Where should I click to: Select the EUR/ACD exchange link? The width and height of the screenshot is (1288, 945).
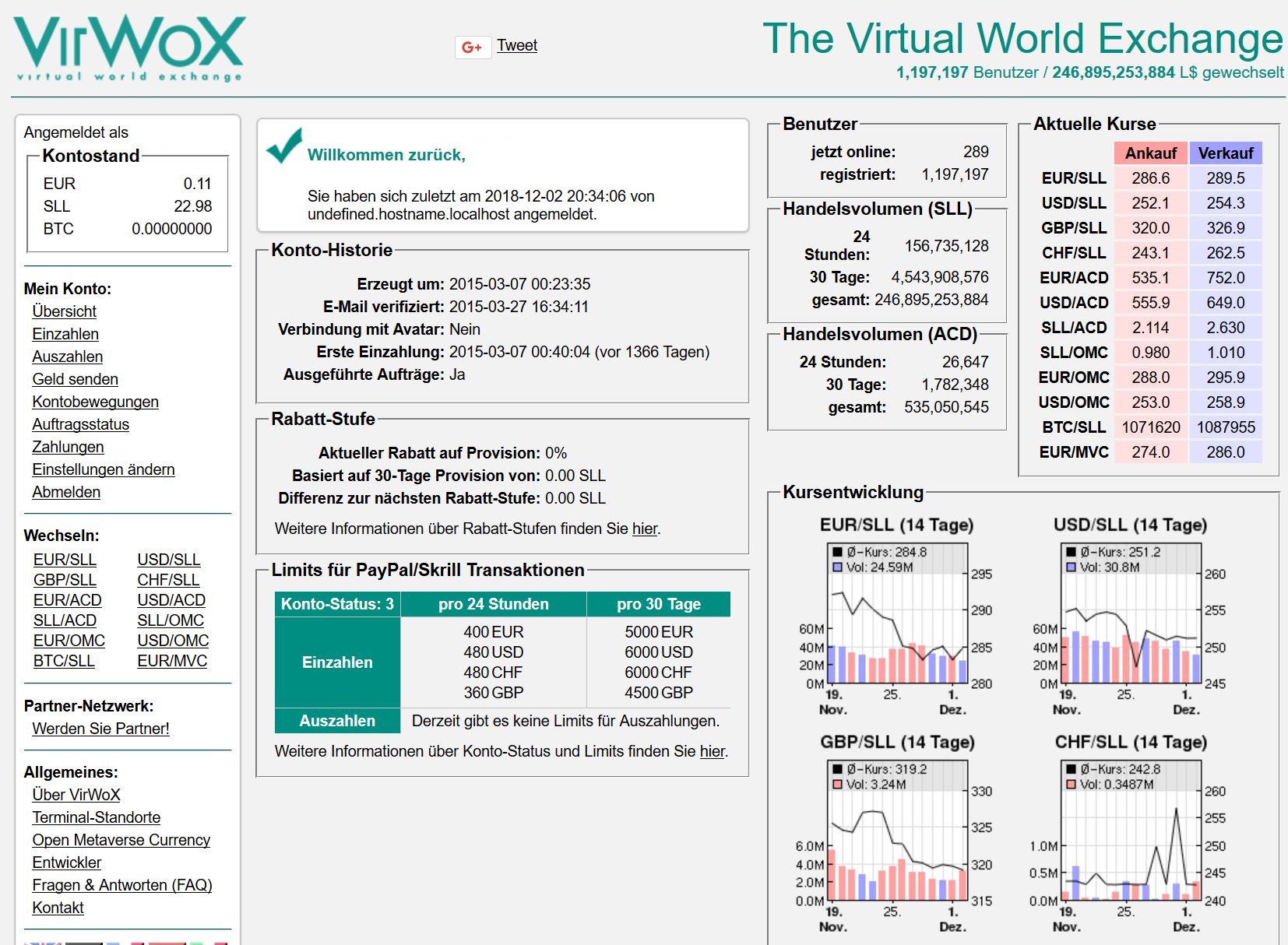point(68,600)
